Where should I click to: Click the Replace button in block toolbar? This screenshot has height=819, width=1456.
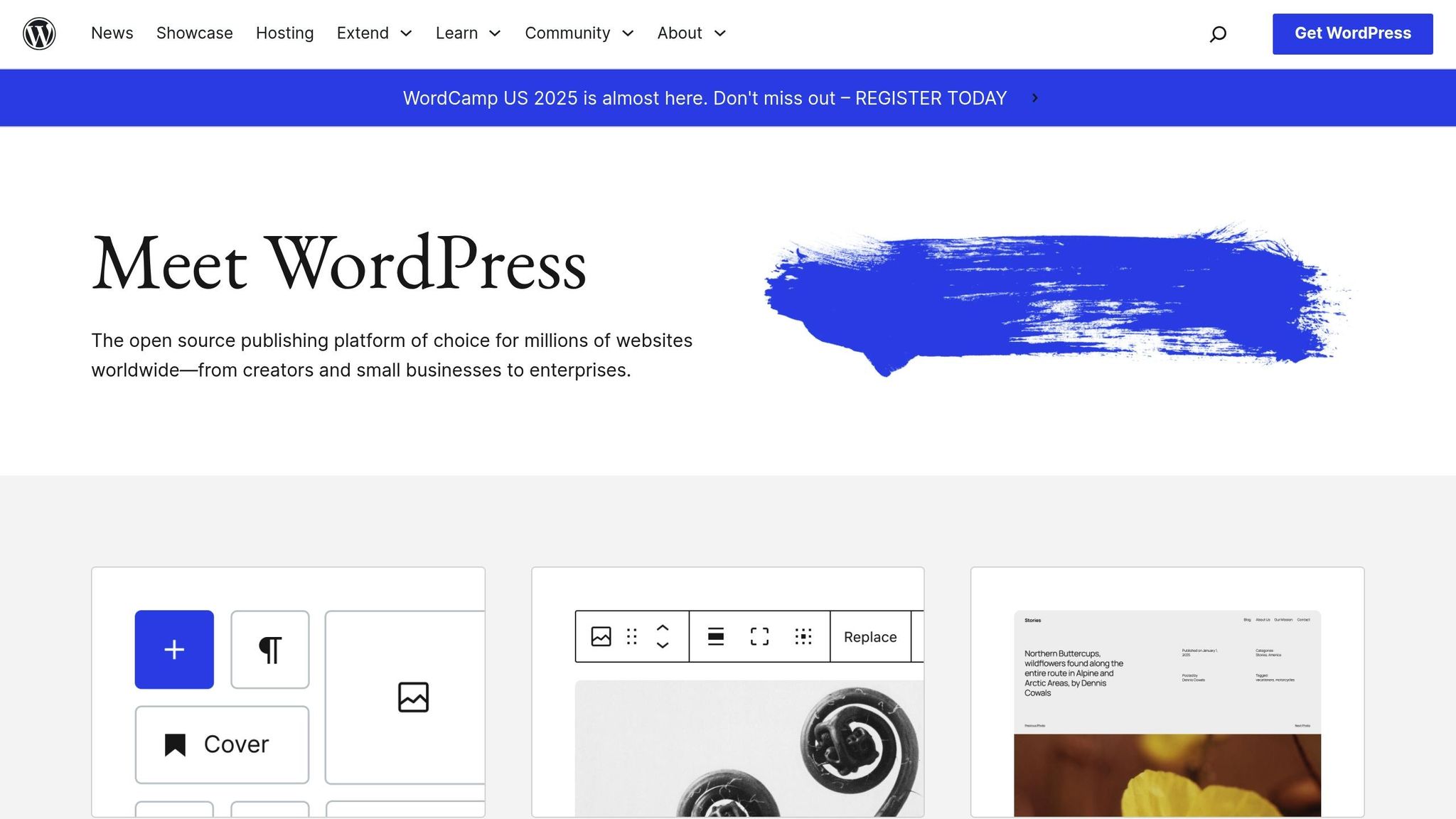[x=869, y=636]
